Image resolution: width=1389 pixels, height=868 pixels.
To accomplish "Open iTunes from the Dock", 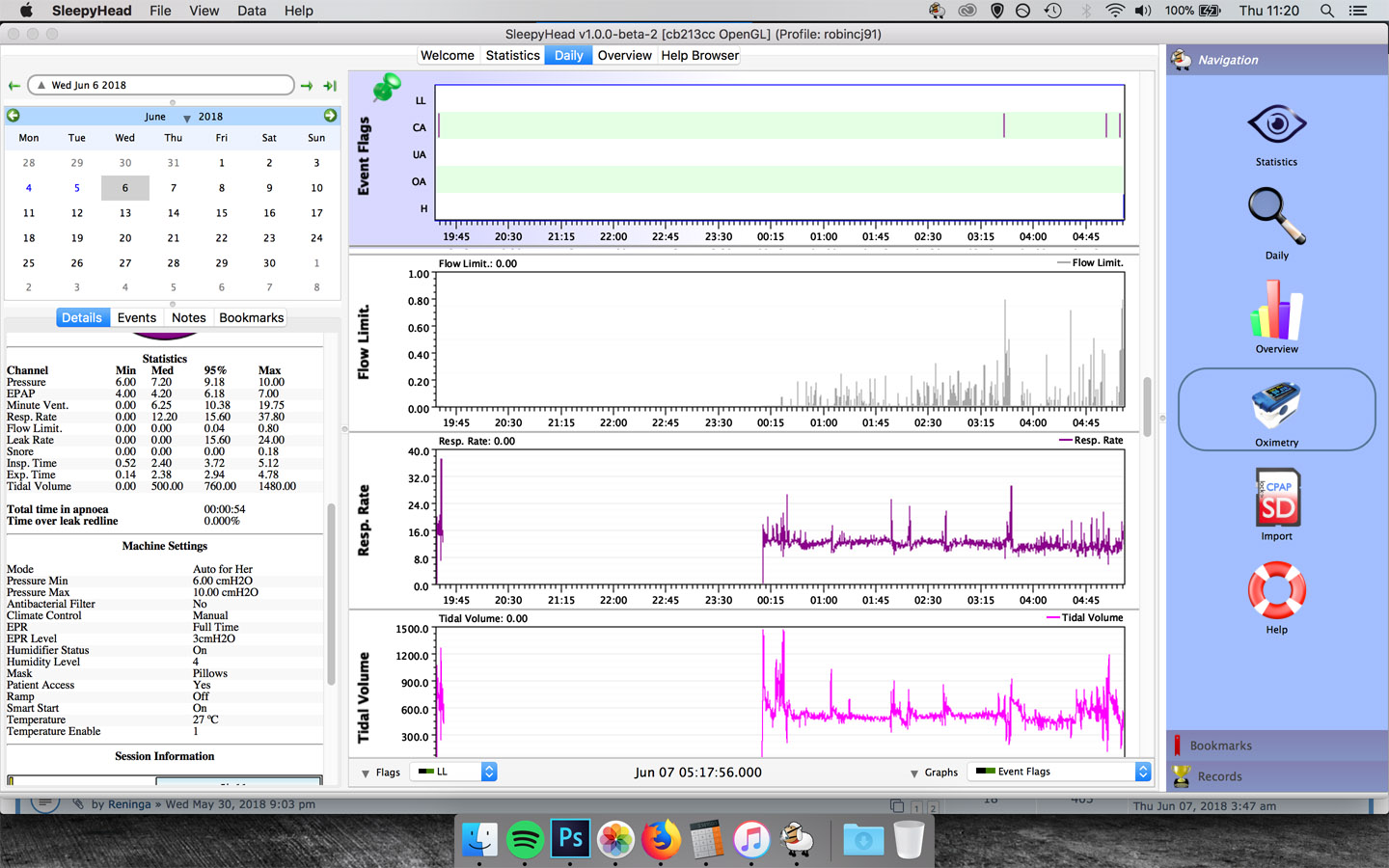I will point(751,839).
